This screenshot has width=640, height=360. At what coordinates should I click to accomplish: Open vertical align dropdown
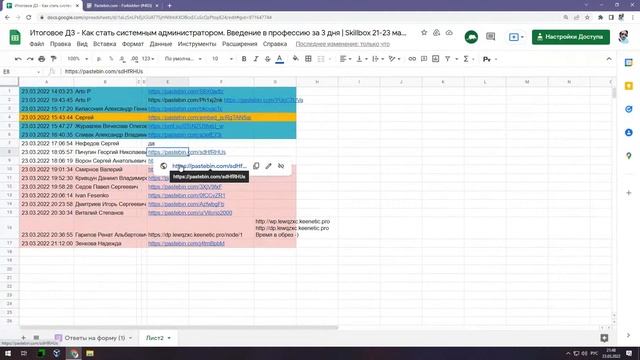(362, 59)
